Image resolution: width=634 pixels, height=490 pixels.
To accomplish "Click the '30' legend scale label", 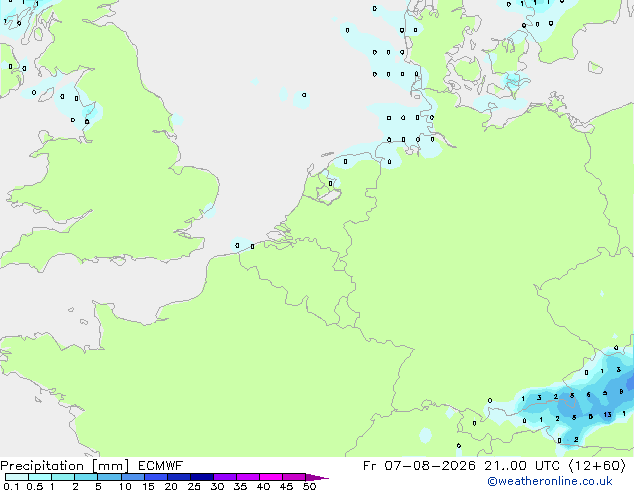I will (x=217, y=486).
